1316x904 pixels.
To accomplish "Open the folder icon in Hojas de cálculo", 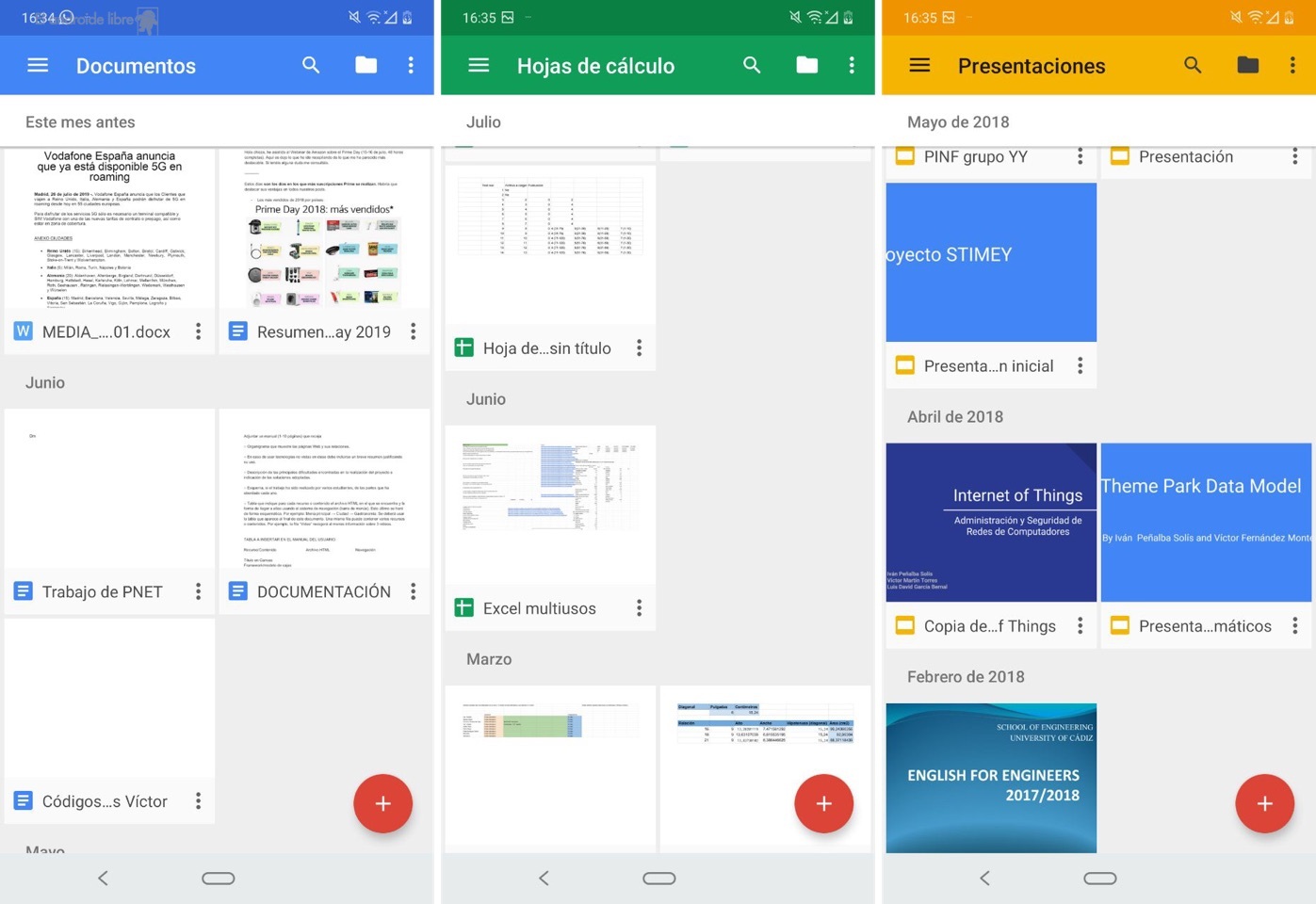I will coord(806,65).
